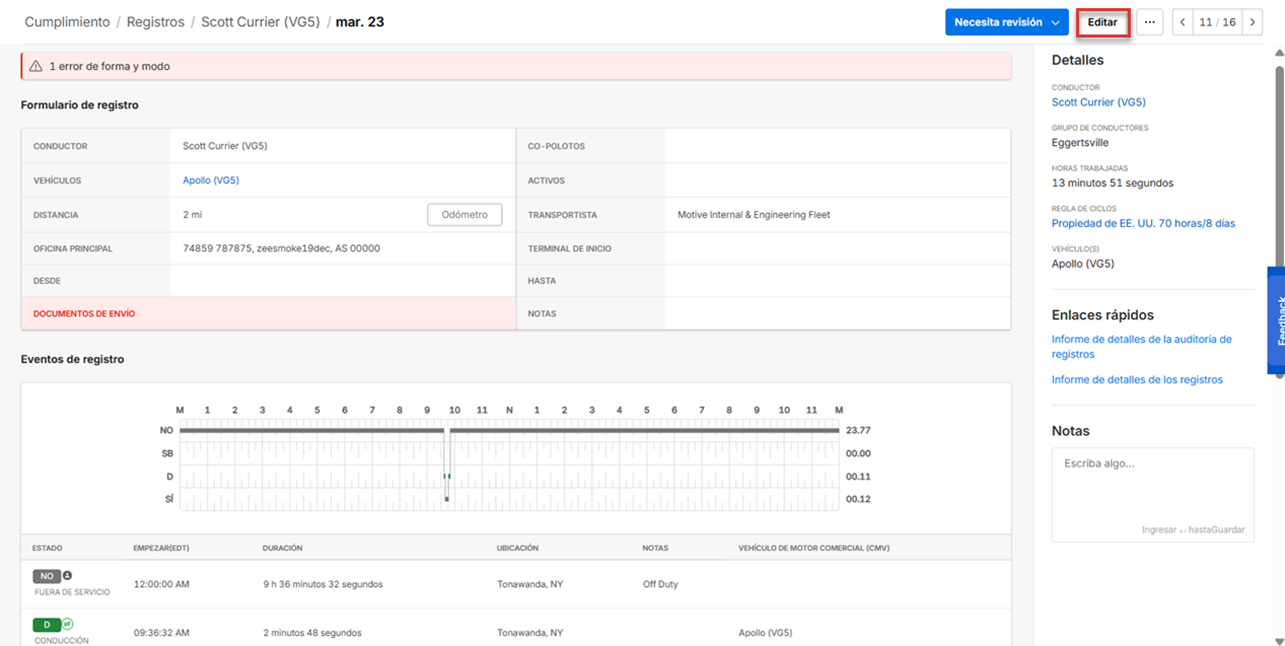Open Informe de detalles de los registros
The image size is (1285, 646).
pyautogui.click(x=1136, y=379)
